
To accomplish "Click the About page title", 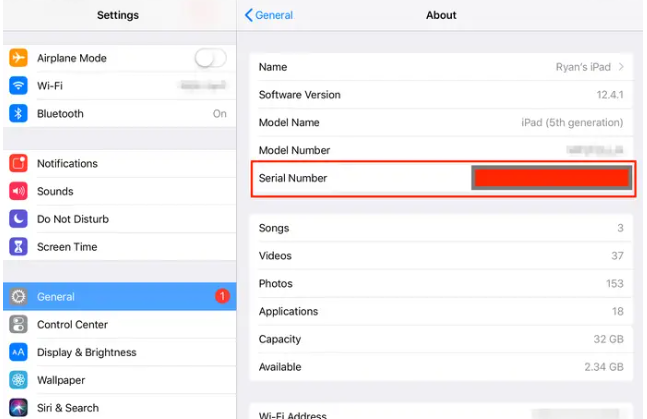I will click(441, 15).
